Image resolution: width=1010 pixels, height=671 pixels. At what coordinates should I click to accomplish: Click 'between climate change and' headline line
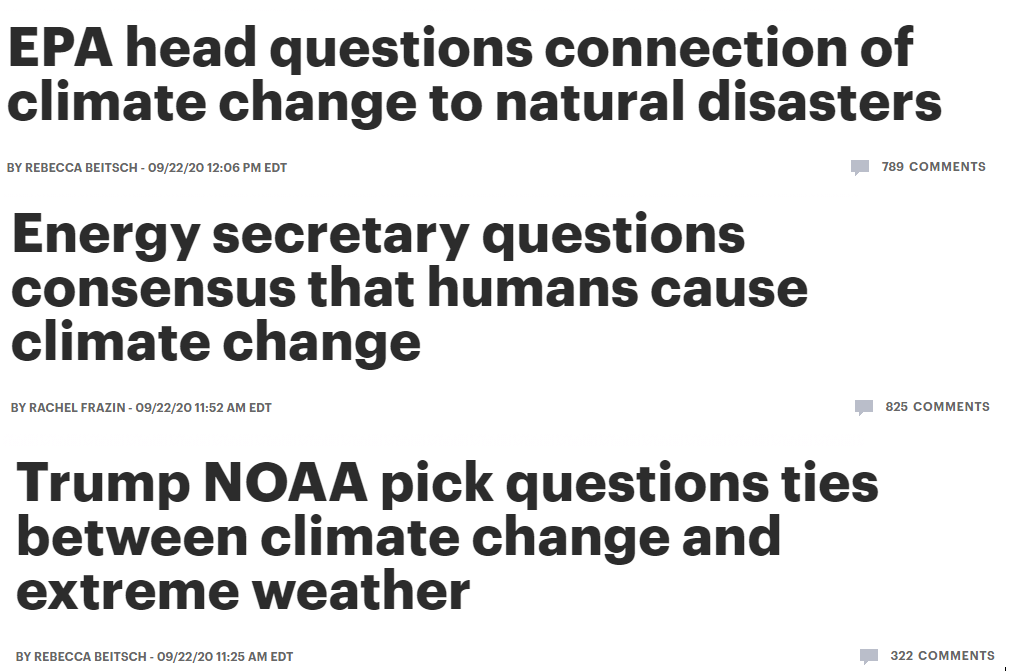399,536
